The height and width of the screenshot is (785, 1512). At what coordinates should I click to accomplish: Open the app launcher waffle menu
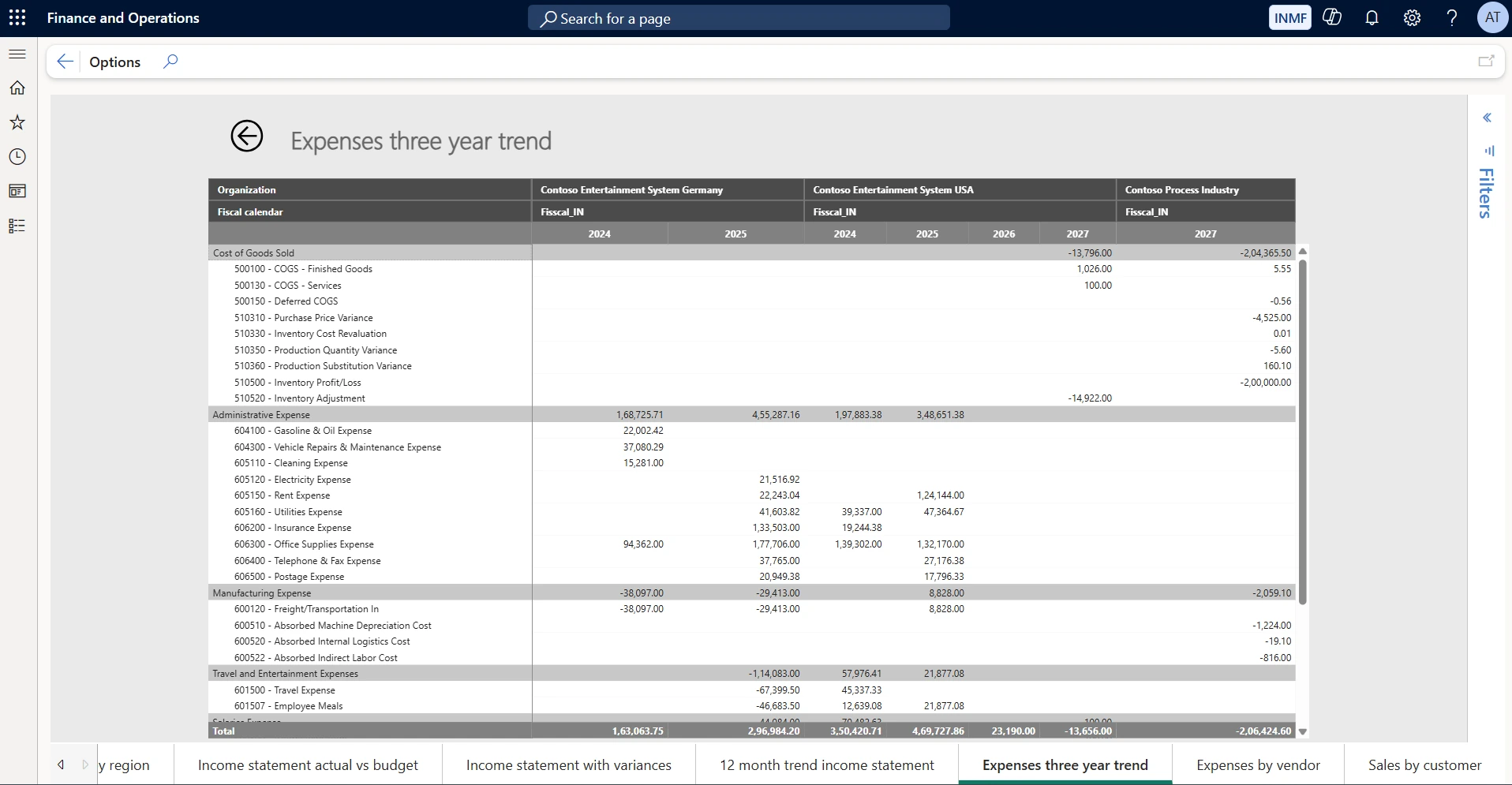pos(17,17)
